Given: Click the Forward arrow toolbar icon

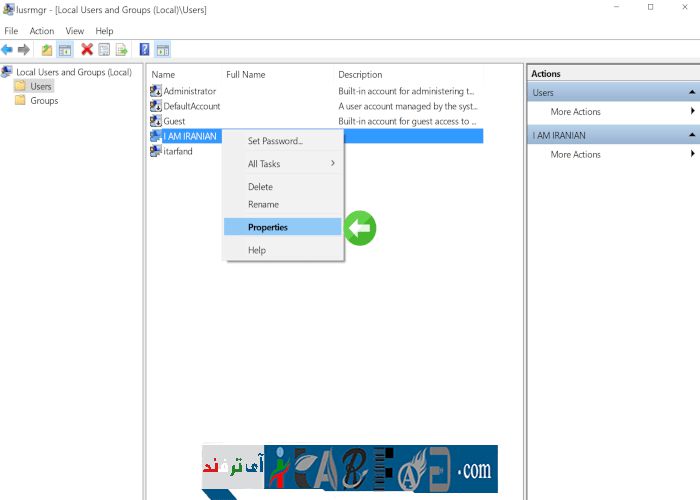Looking at the screenshot, I should click(x=24, y=49).
